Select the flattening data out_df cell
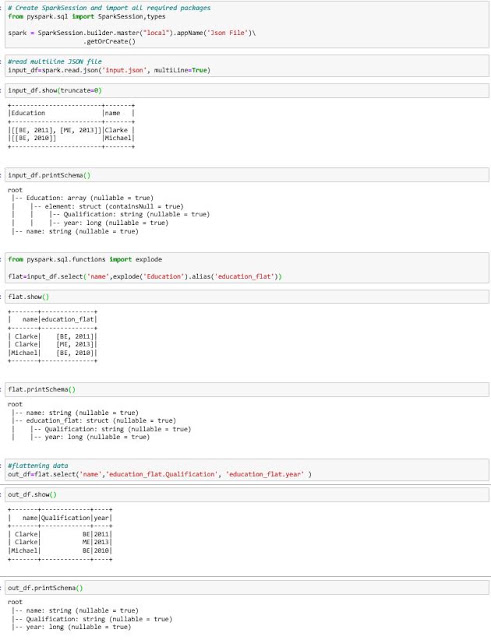The image size is (491, 640). (x=247, y=470)
